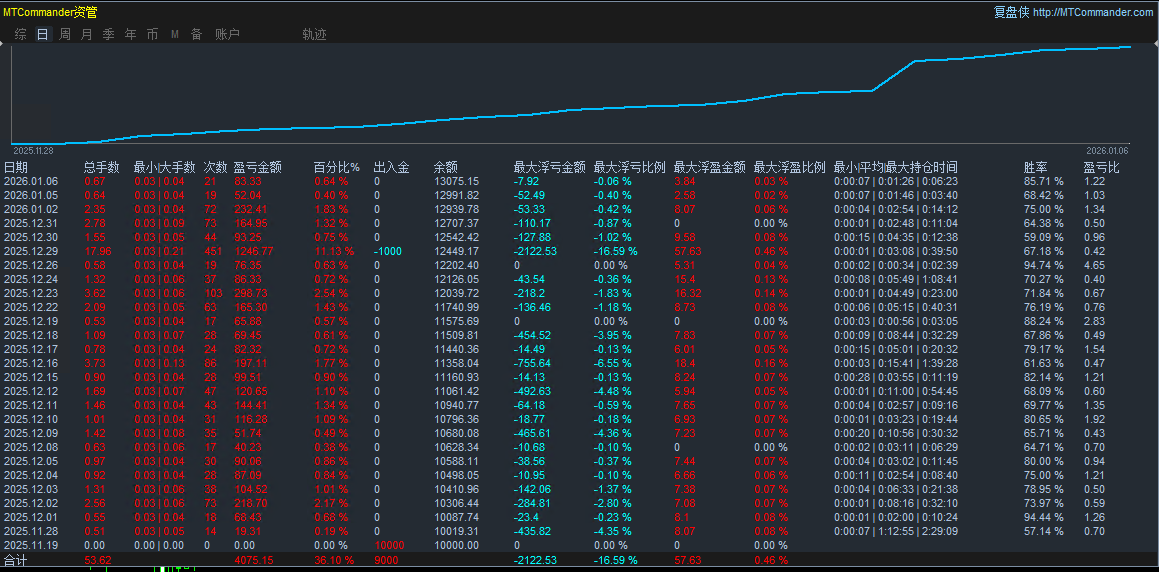
Task: Click holding time 0:00:07 | 1:12:55 | 2:29:09
Action: pyautogui.click(x=896, y=531)
